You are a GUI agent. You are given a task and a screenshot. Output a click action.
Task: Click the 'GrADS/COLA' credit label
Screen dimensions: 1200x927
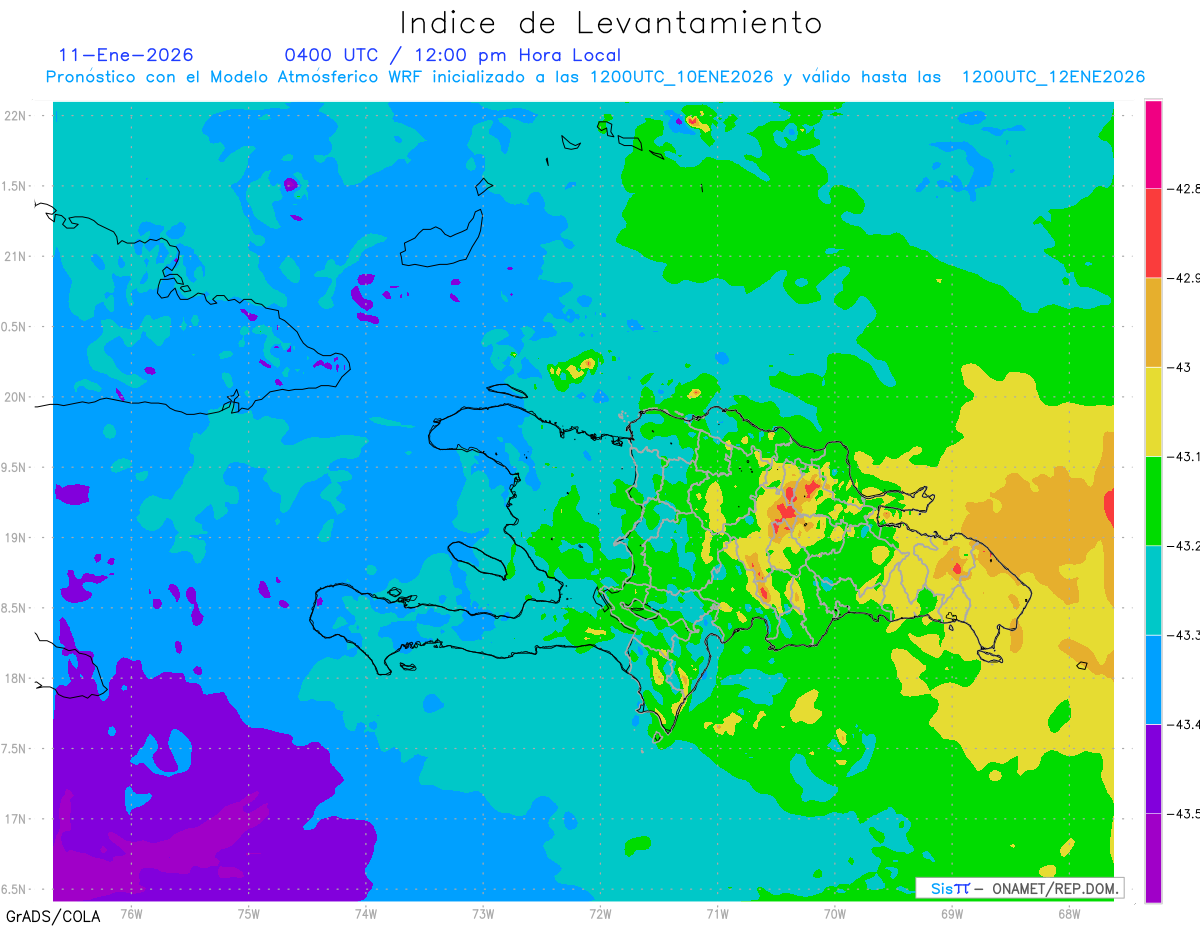[x=53, y=916]
